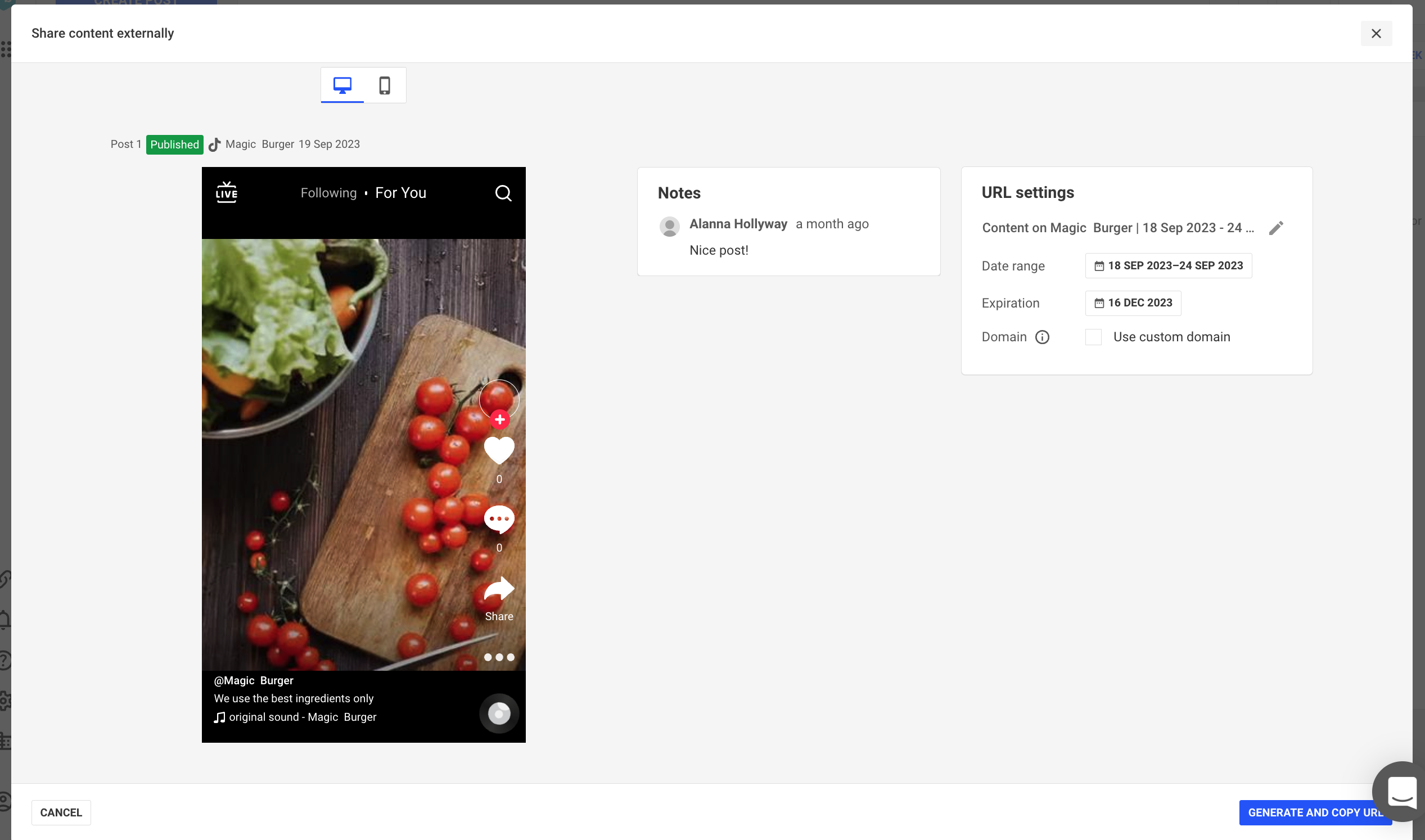Click the Published status badge
This screenshot has height=840, width=1425.
click(x=174, y=145)
